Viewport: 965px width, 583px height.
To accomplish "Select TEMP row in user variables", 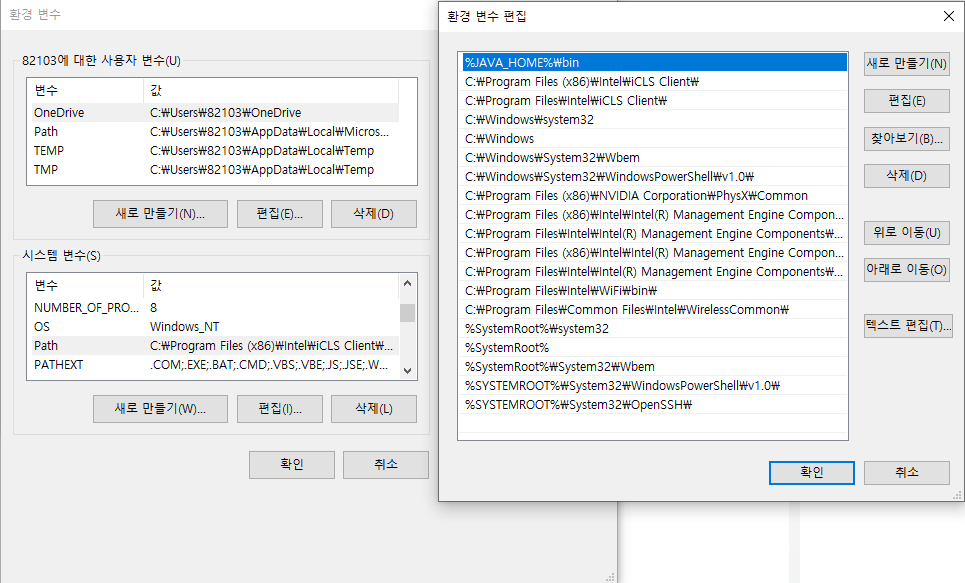I will tap(214, 151).
